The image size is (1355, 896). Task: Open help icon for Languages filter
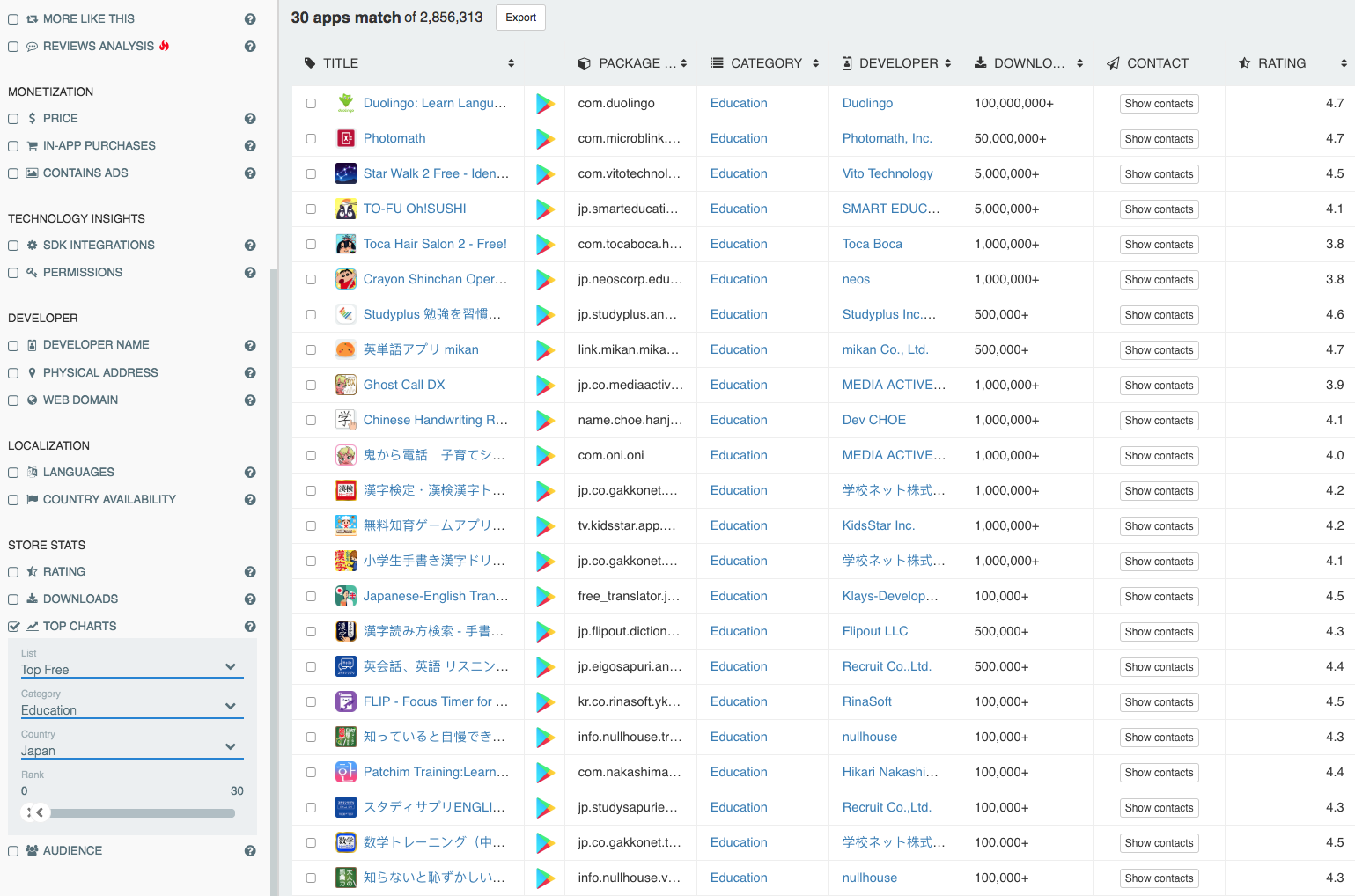point(250,473)
